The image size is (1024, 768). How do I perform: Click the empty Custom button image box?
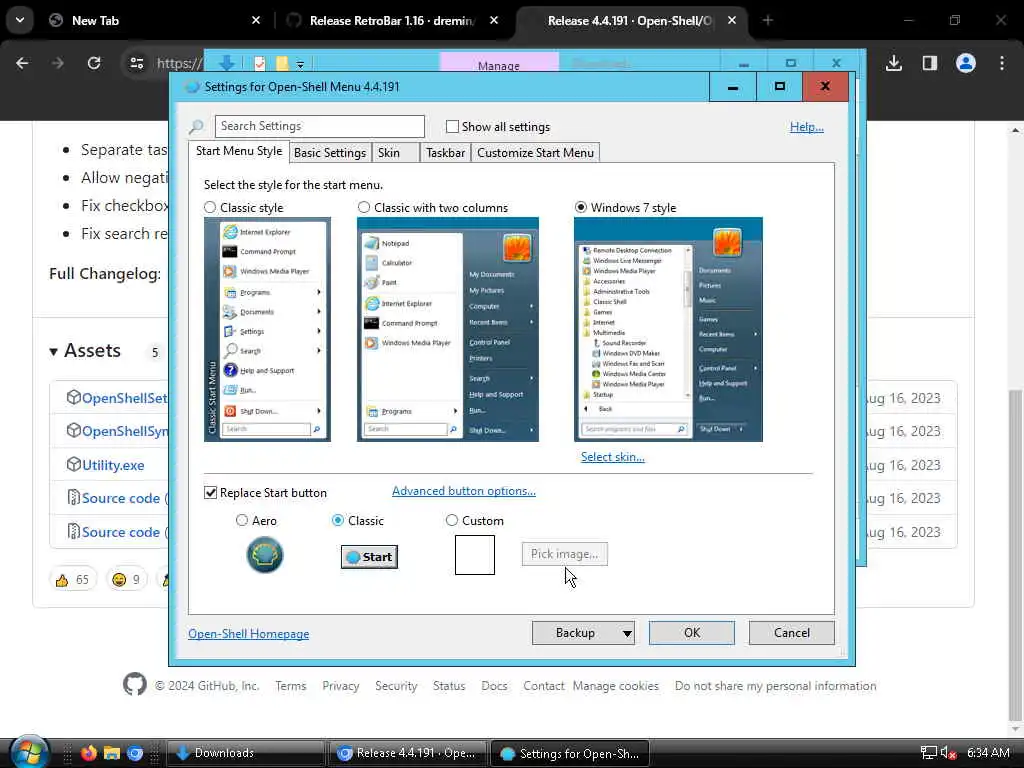coord(475,555)
